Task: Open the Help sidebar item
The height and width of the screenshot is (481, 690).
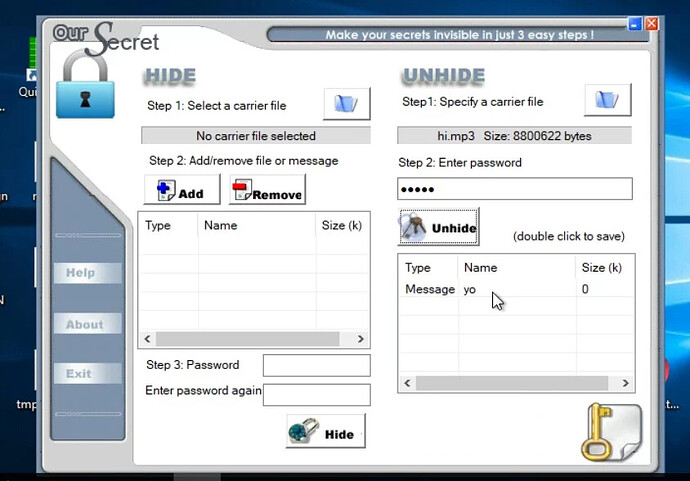Action: pyautogui.click(x=83, y=273)
